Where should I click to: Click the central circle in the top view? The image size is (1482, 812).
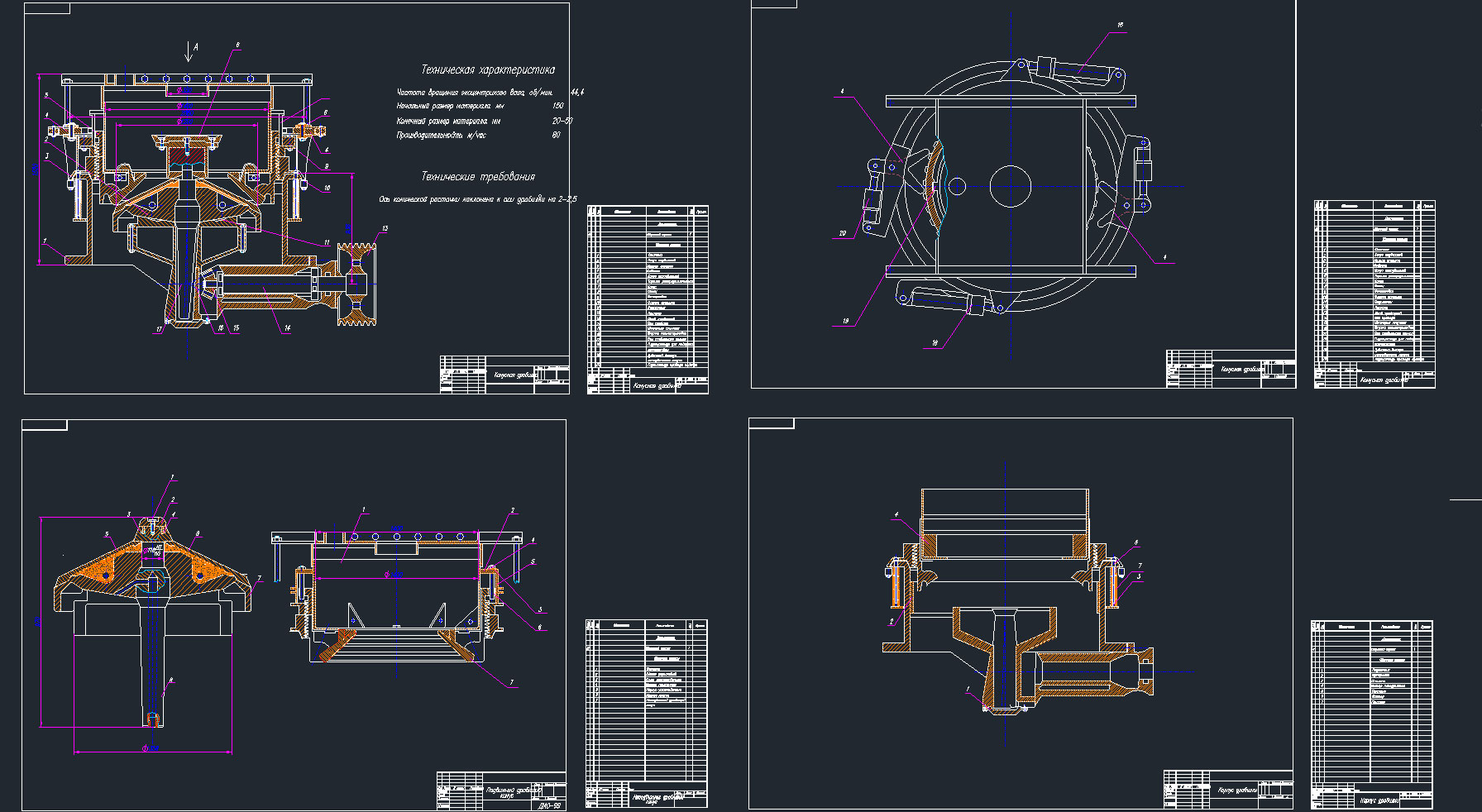(1010, 185)
